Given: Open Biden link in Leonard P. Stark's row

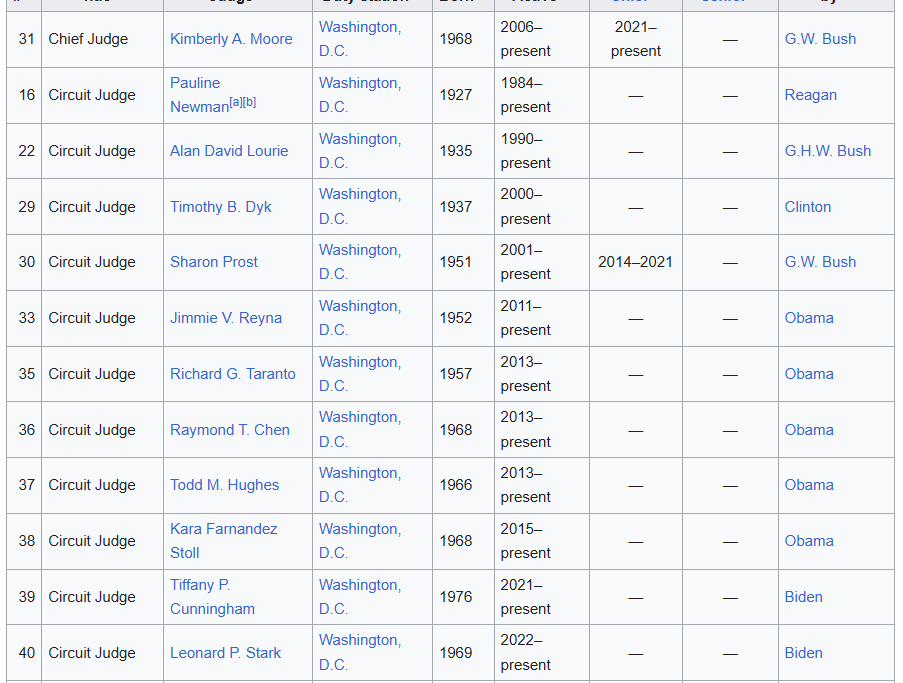Looking at the screenshot, I should point(803,652).
